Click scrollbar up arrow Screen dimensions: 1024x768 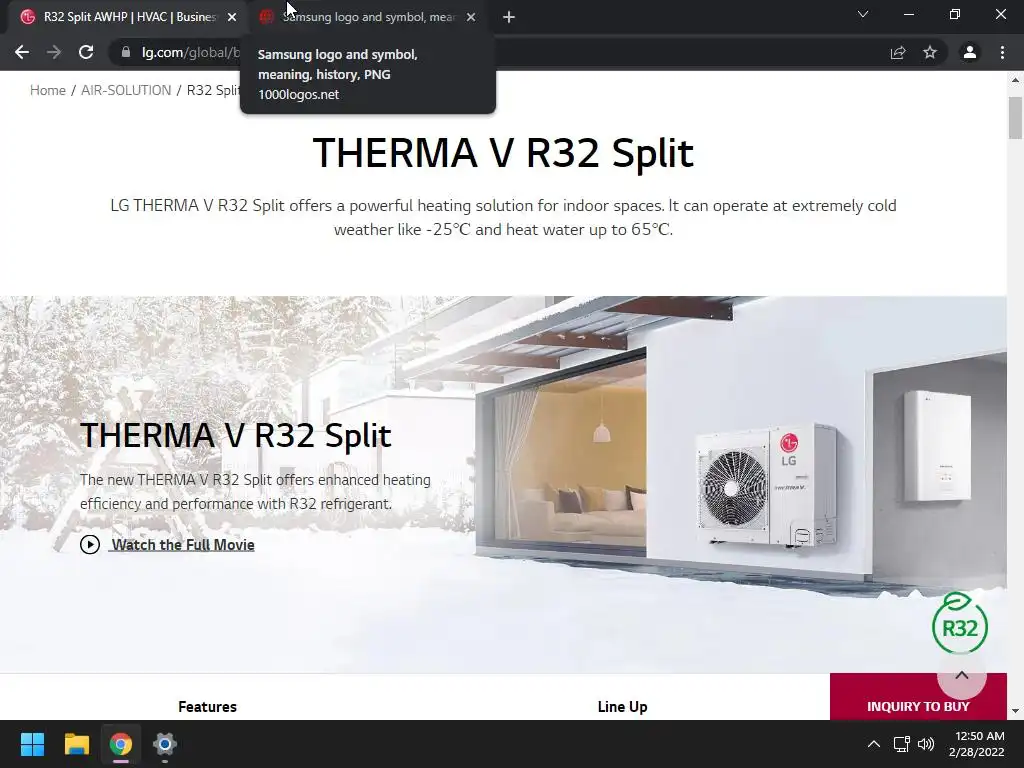coord(1015,80)
